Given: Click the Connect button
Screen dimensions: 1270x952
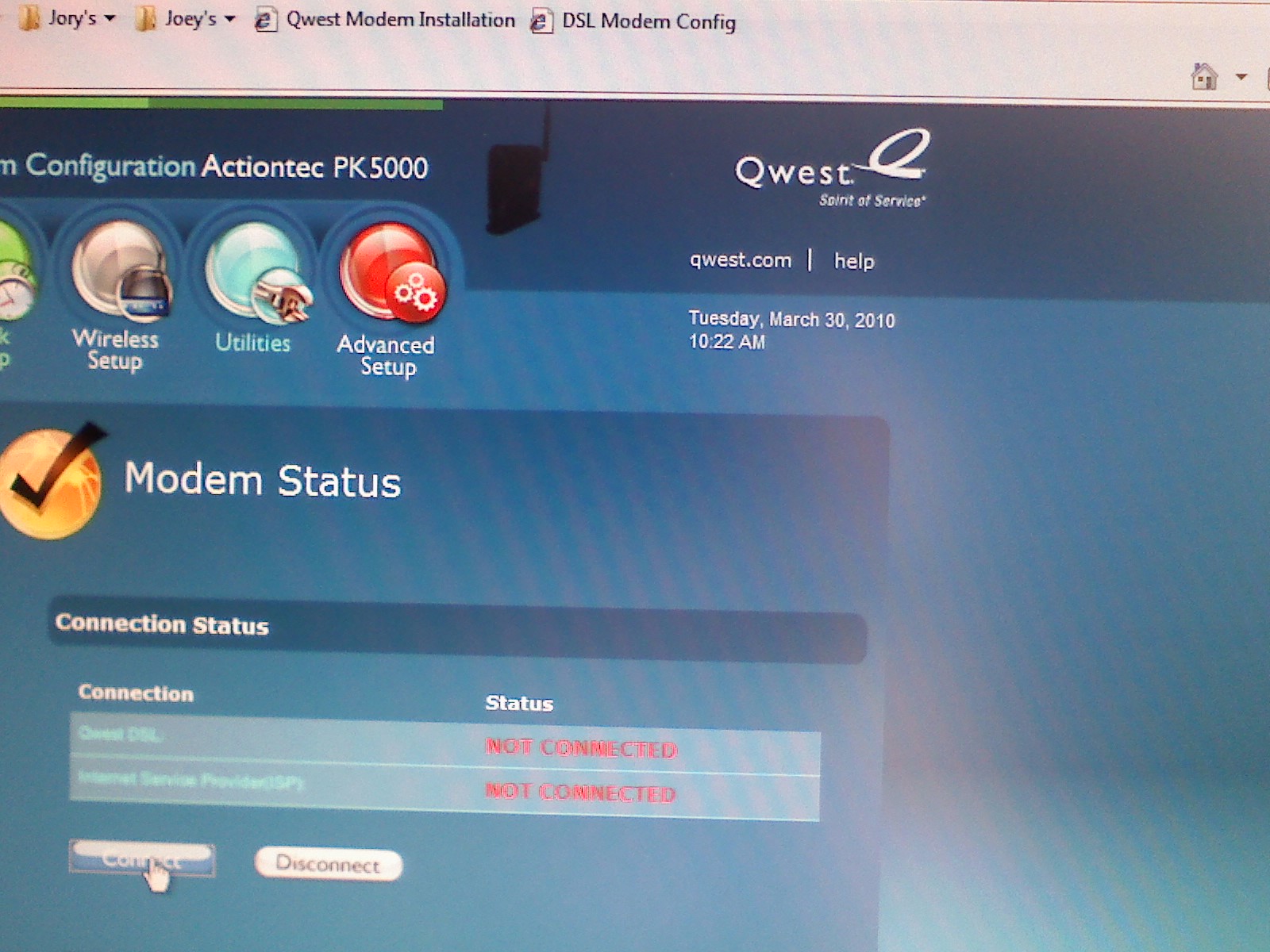Looking at the screenshot, I should click(142, 859).
